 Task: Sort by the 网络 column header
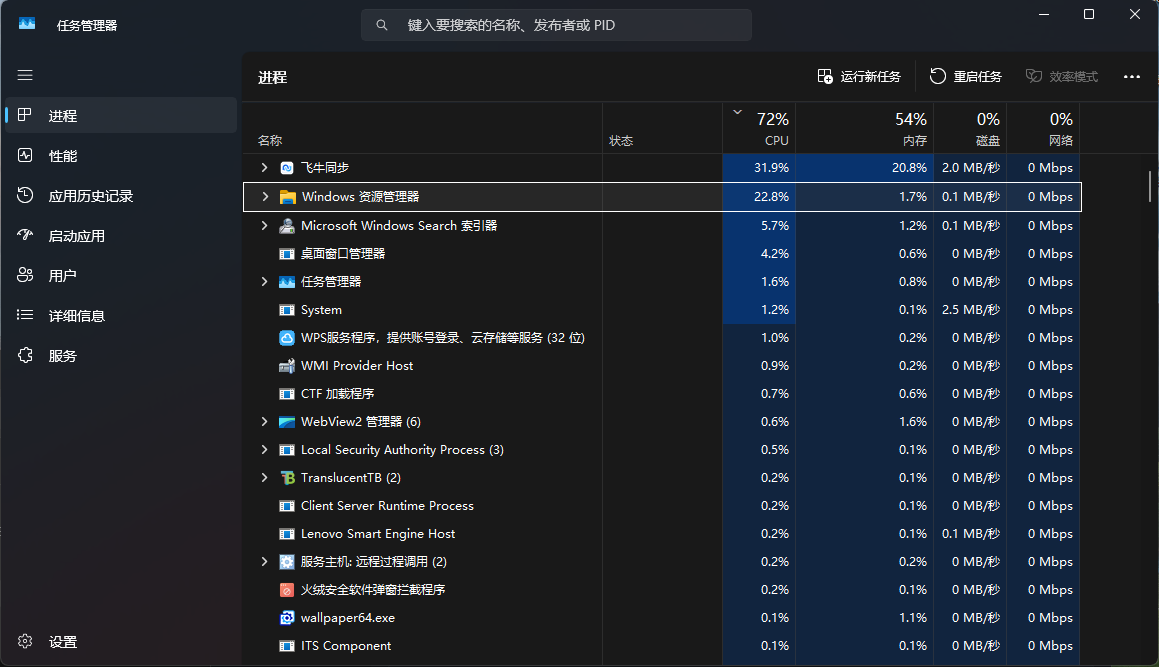pos(1044,129)
